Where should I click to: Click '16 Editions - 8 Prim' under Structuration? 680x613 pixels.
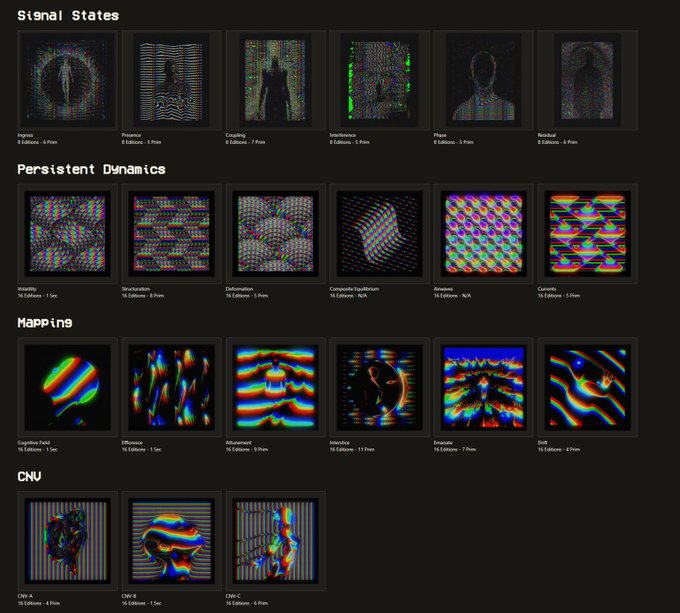pyautogui.click(x=143, y=296)
